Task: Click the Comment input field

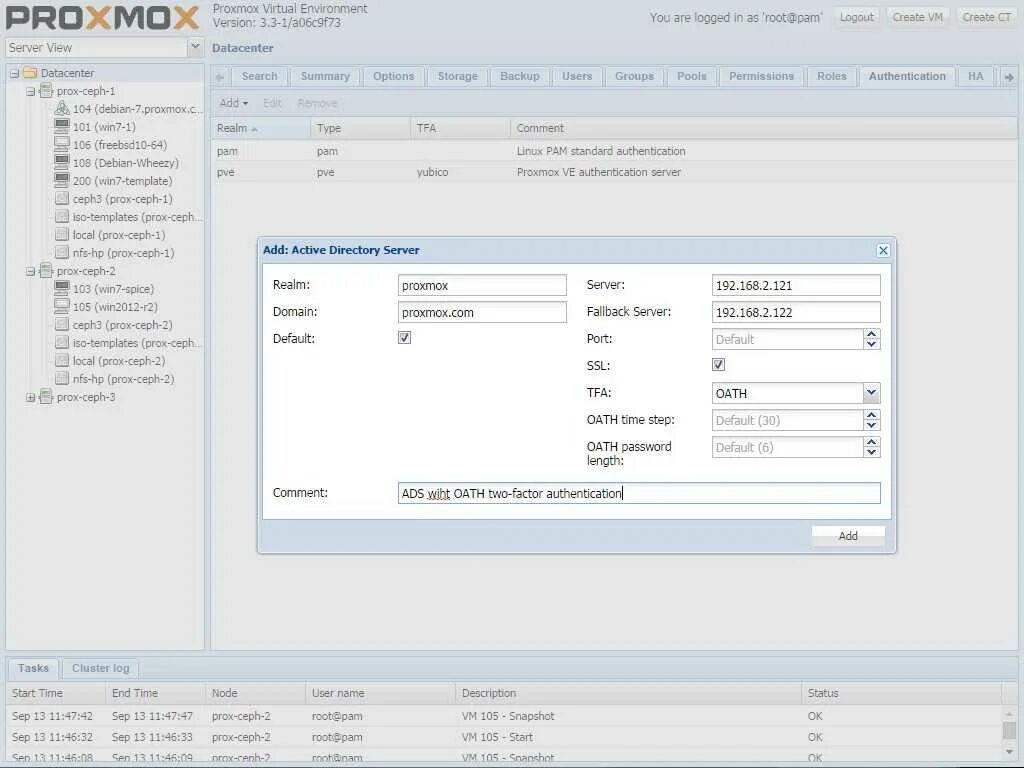Action: (x=639, y=493)
